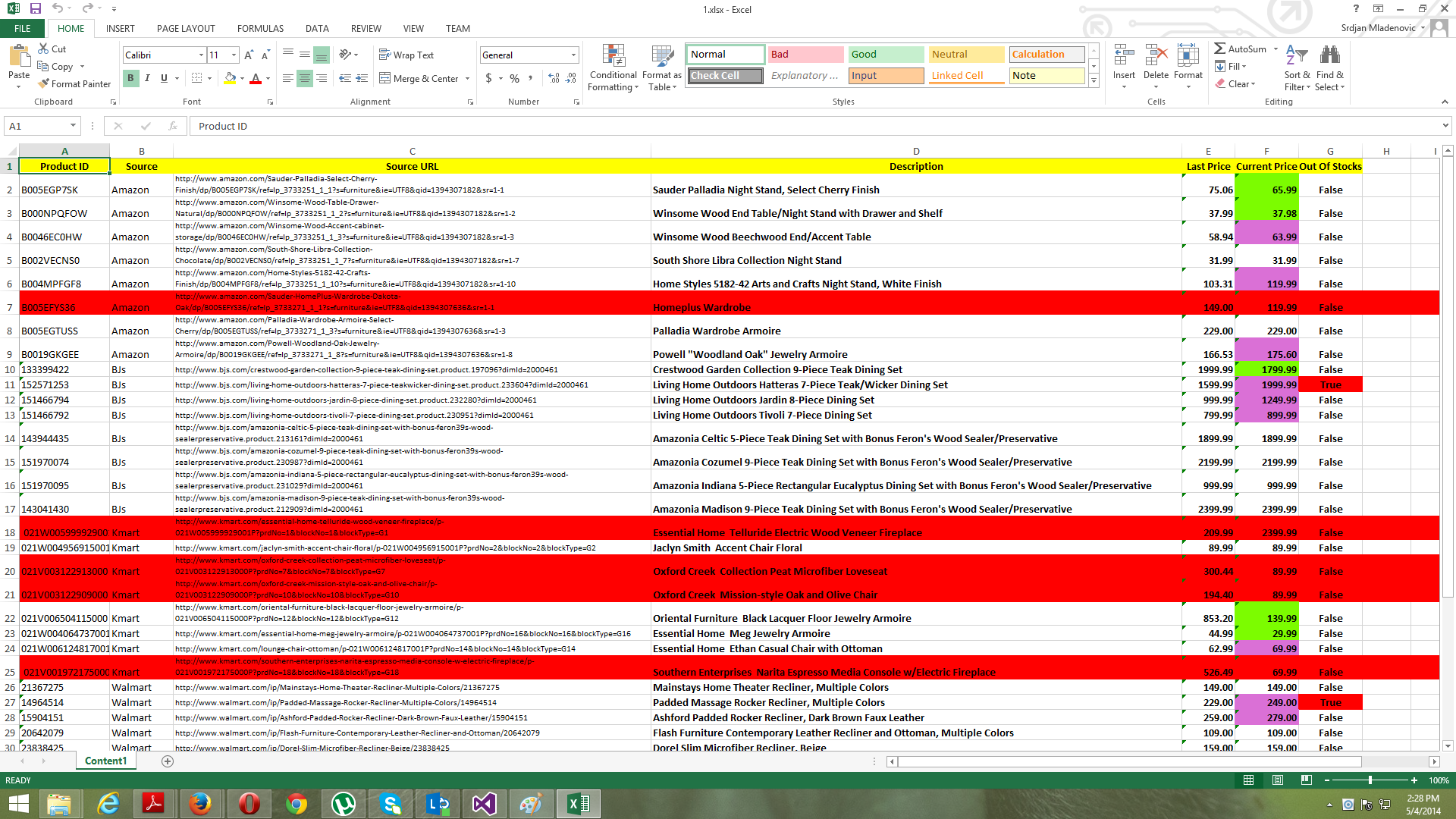Open the font size dropdown

[x=234, y=55]
